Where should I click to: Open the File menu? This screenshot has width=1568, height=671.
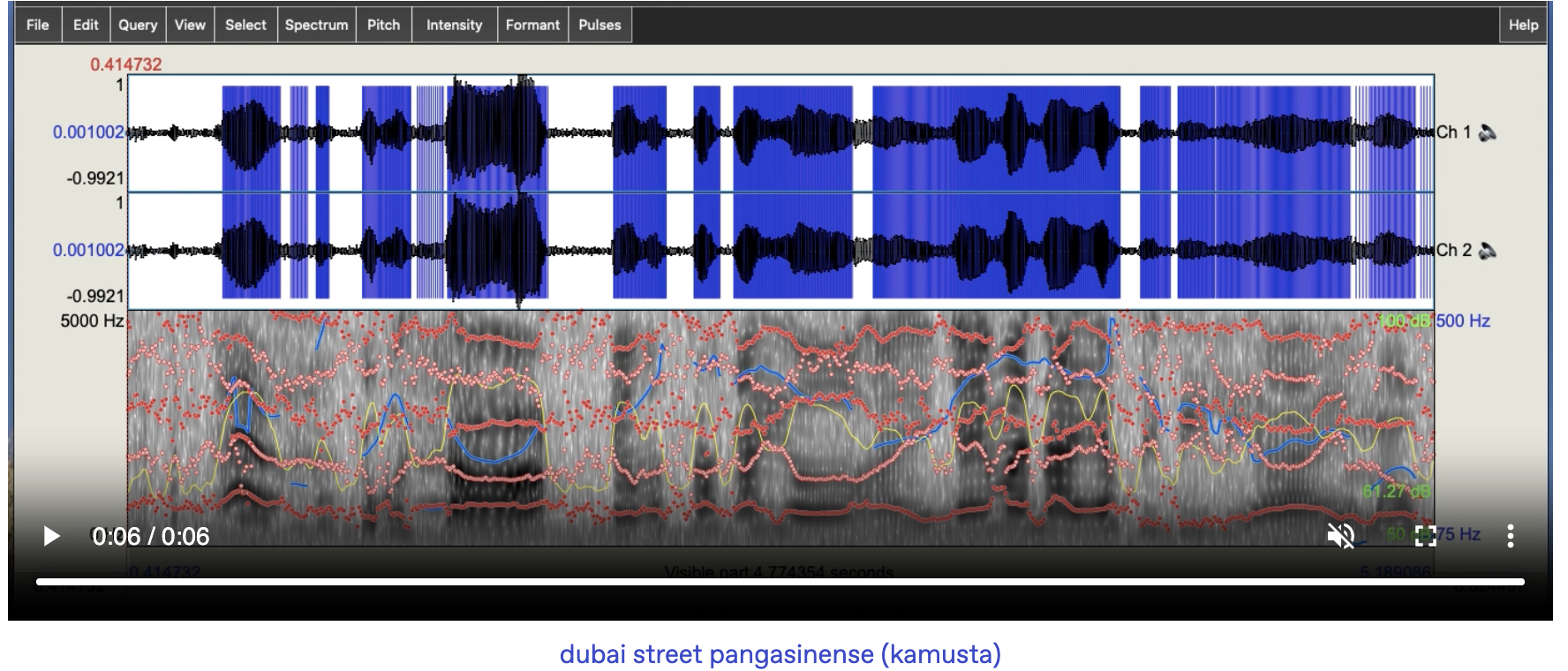coord(38,25)
